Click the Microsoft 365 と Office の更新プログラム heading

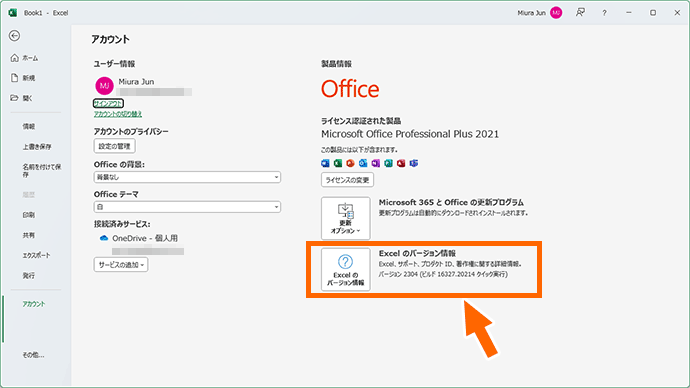(451, 202)
